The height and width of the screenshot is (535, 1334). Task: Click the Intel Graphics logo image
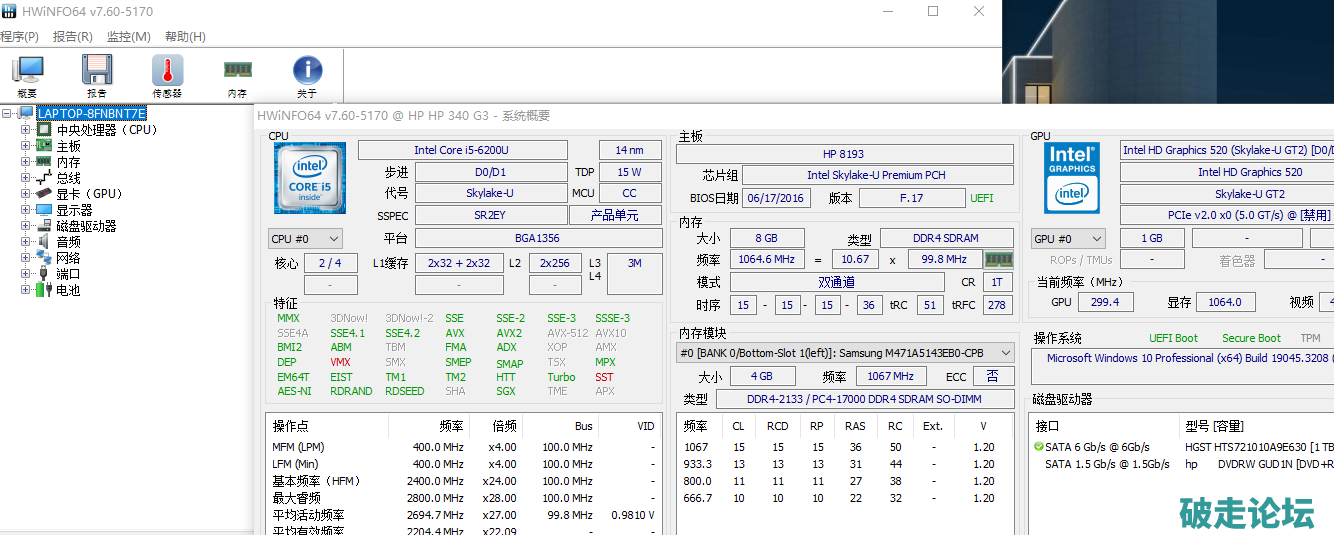pyautogui.click(x=1072, y=178)
